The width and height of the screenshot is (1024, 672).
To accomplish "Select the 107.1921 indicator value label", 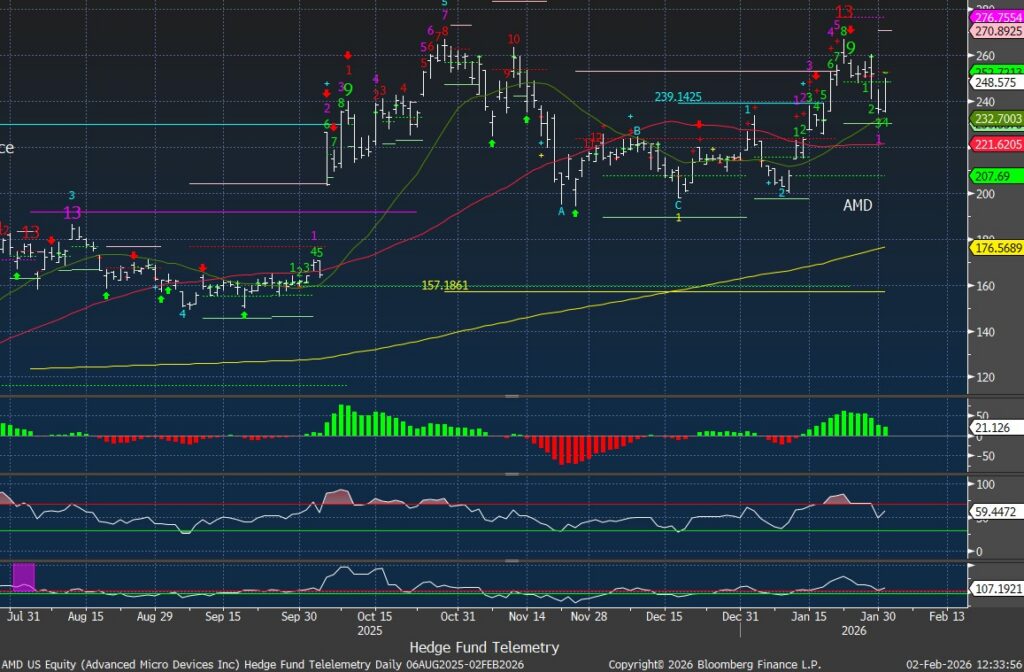I will pyautogui.click(x=996, y=590).
